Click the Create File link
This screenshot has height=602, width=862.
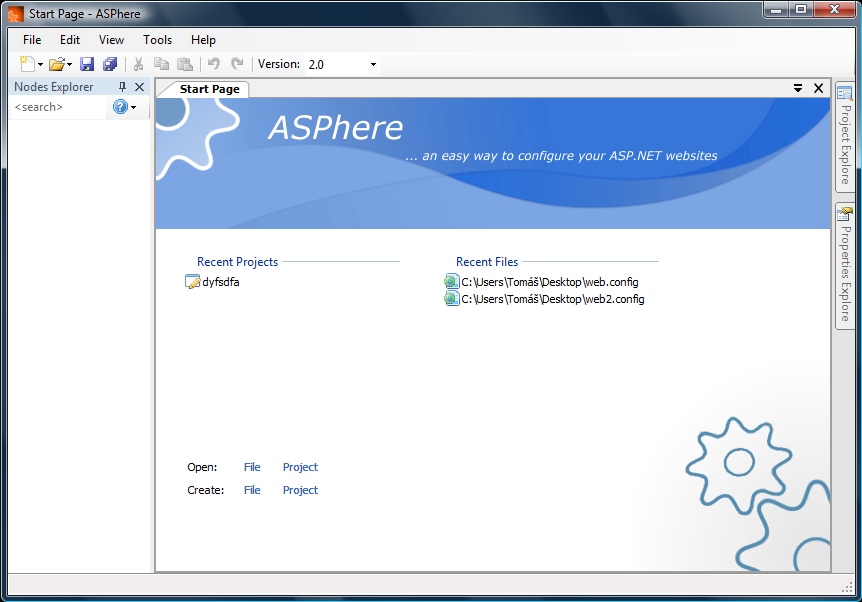click(x=252, y=490)
